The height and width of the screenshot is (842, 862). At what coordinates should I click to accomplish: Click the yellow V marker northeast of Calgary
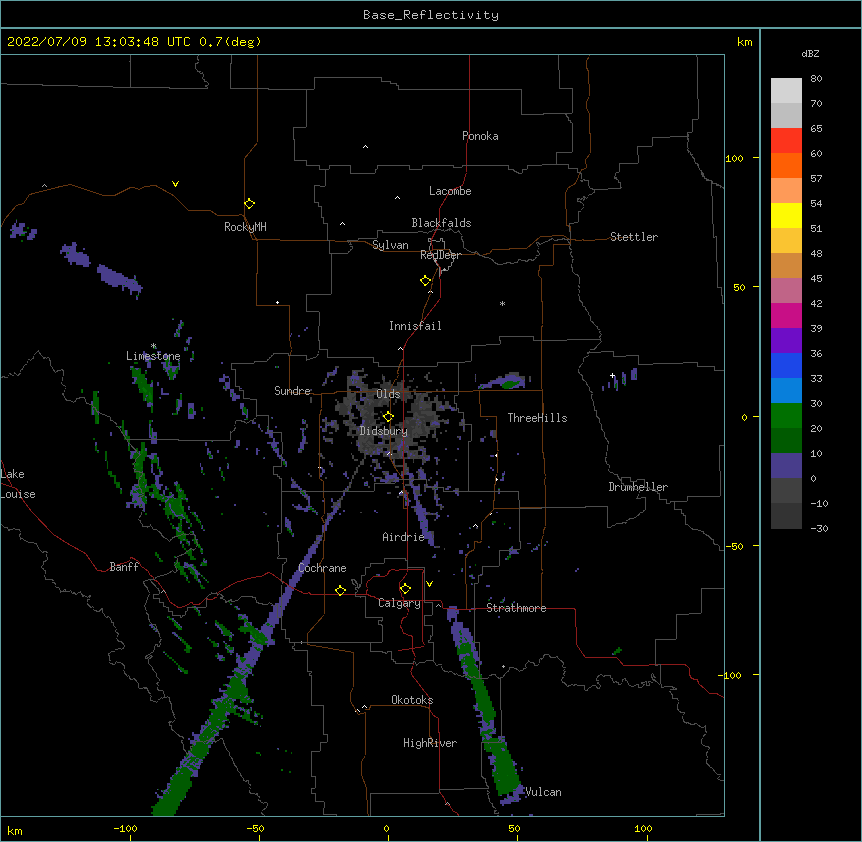pyautogui.click(x=429, y=584)
